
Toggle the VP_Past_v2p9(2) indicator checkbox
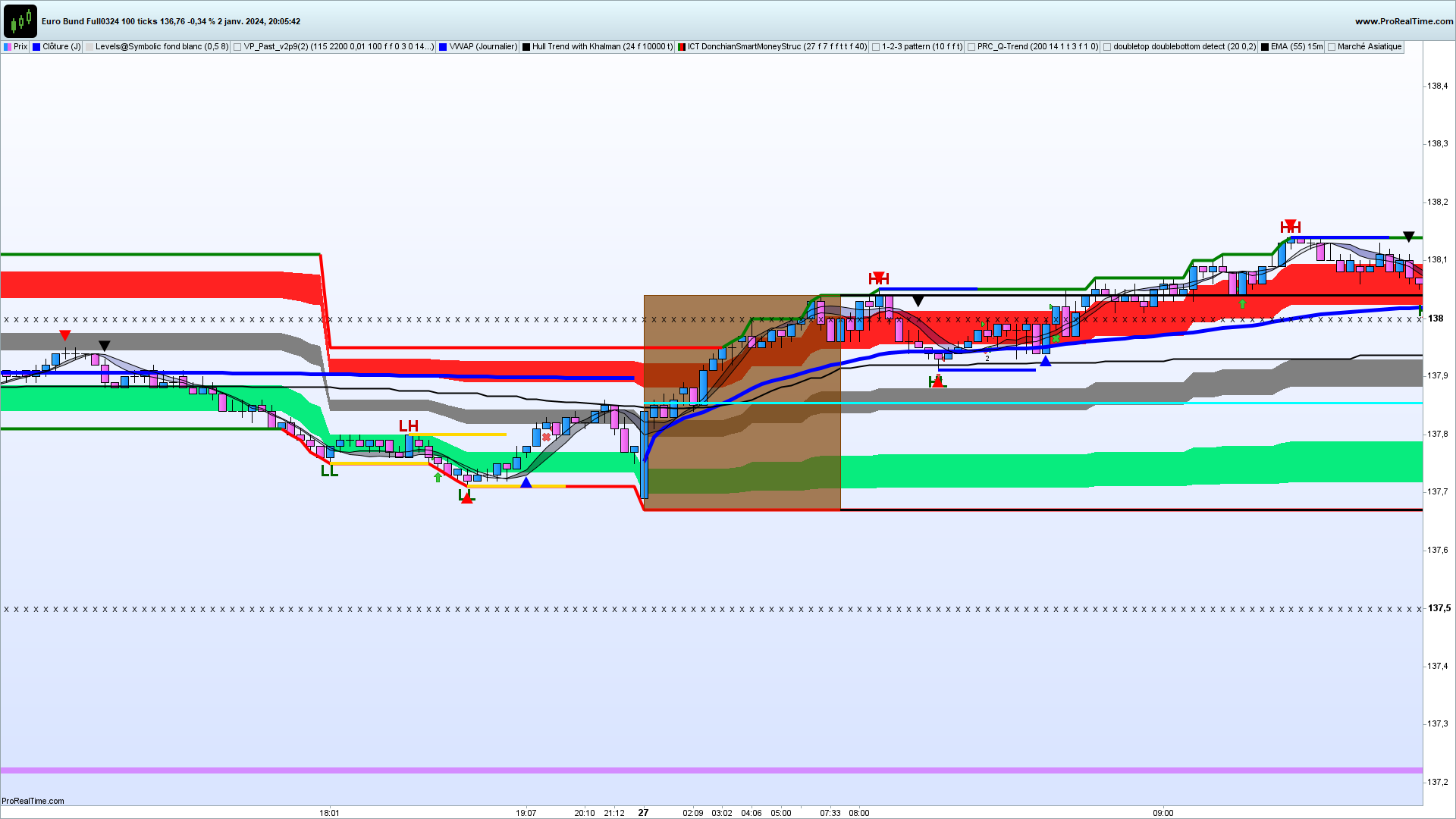point(237,47)
